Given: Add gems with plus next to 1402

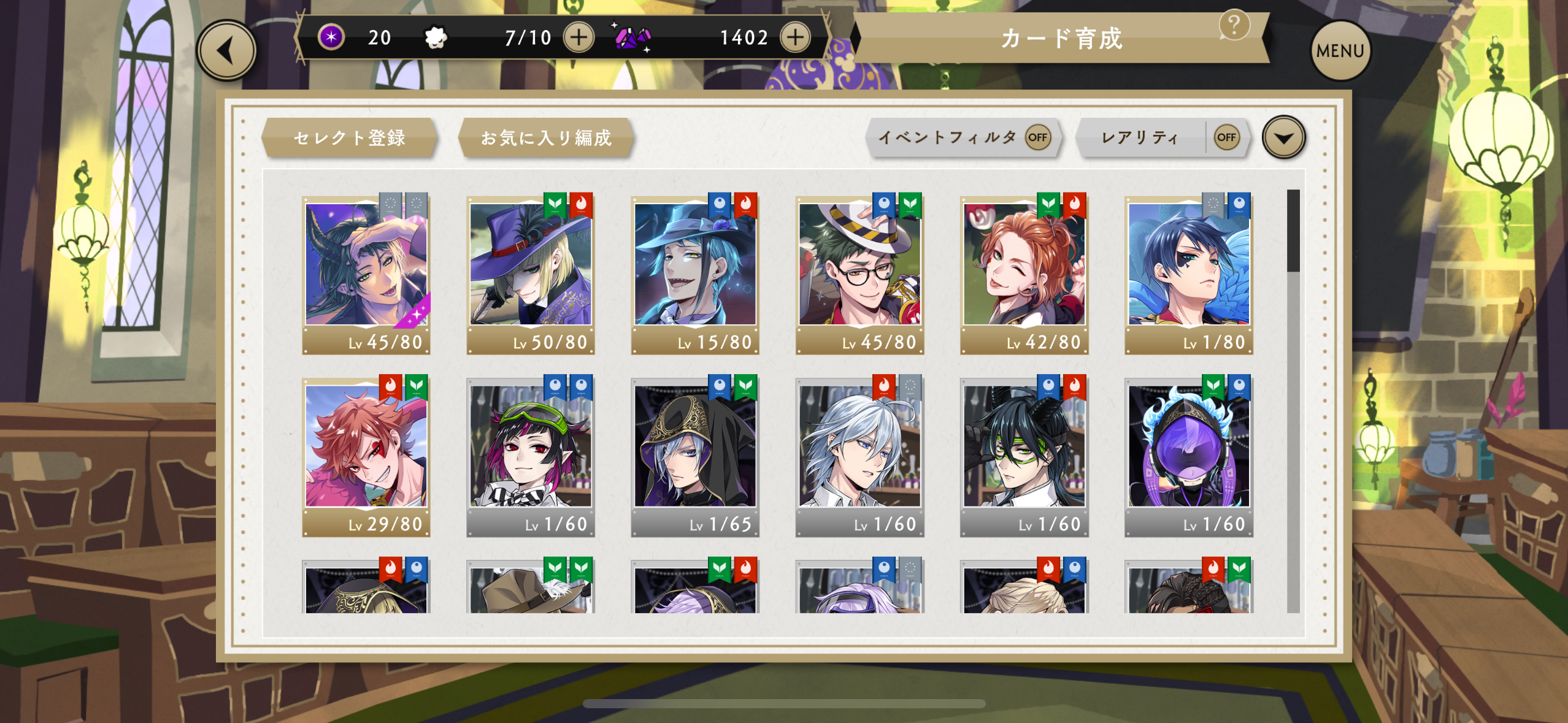Looking at the screenshot, I should pyautogui.click(x=795, y=37).
